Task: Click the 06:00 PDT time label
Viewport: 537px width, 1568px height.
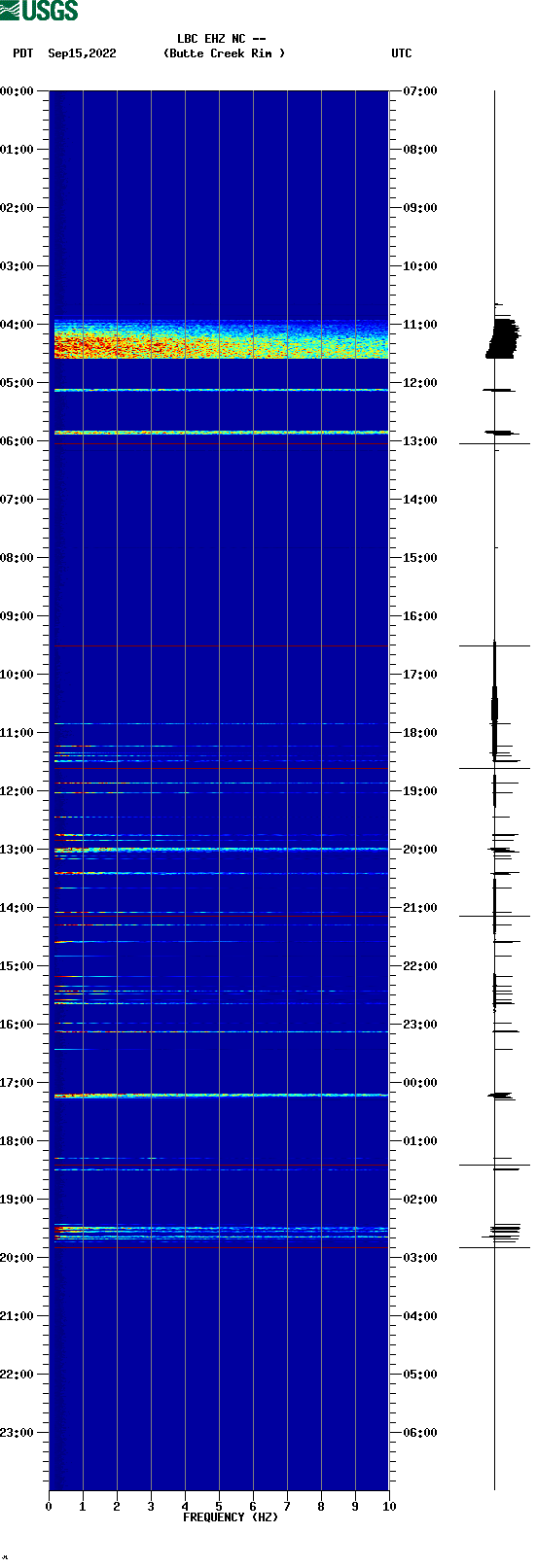Action: (18, 441)
